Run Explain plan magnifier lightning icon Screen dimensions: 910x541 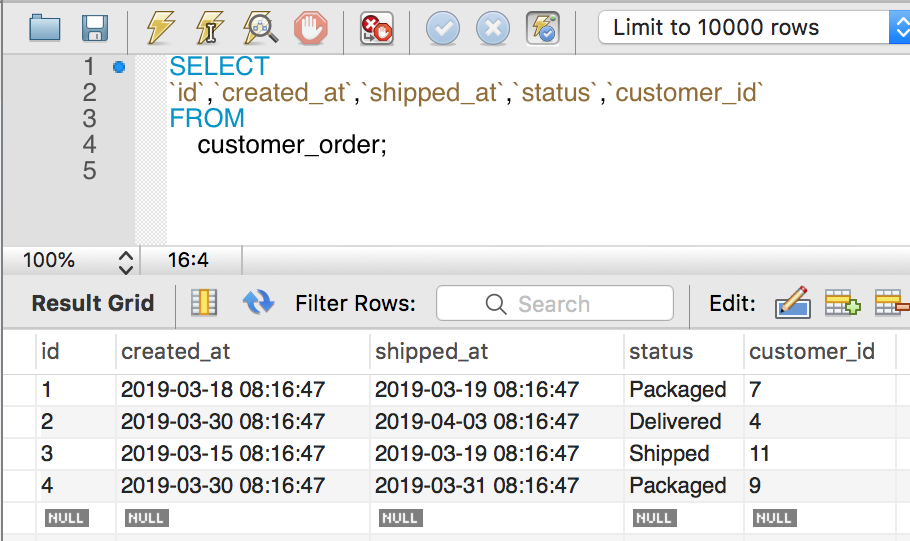(260, 28)
